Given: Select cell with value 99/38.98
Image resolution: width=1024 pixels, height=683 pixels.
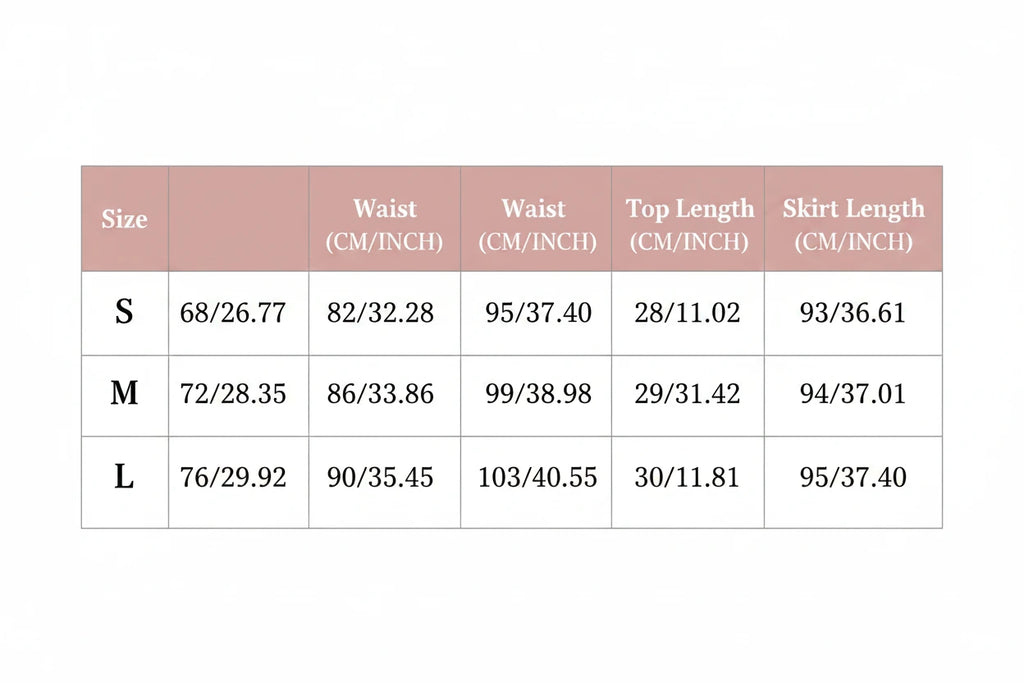Looking at the screenshot, I should pos(536,396).
